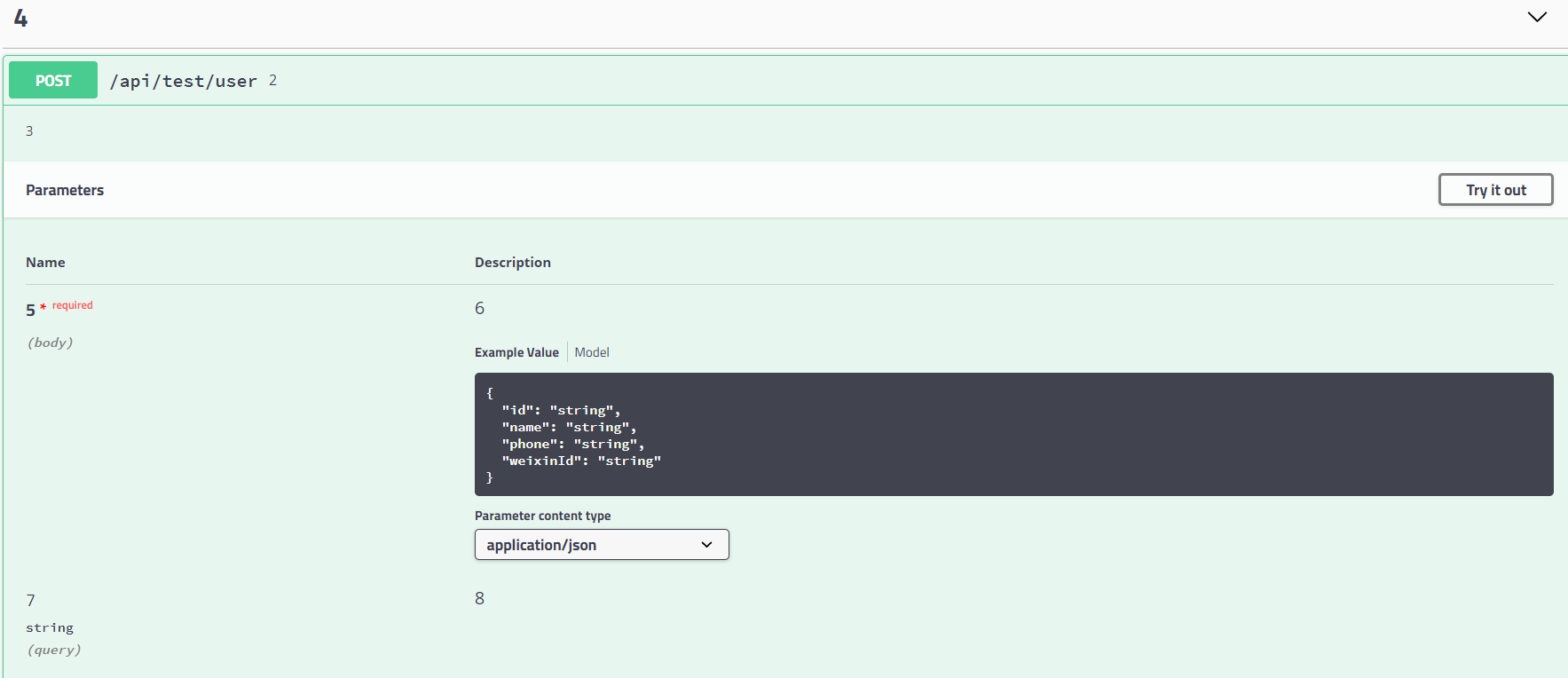Image resolution: width=1568 pixels, height=678 pixels.
Task: Click the query parameter description labeled 8
Action: point(479,598)
